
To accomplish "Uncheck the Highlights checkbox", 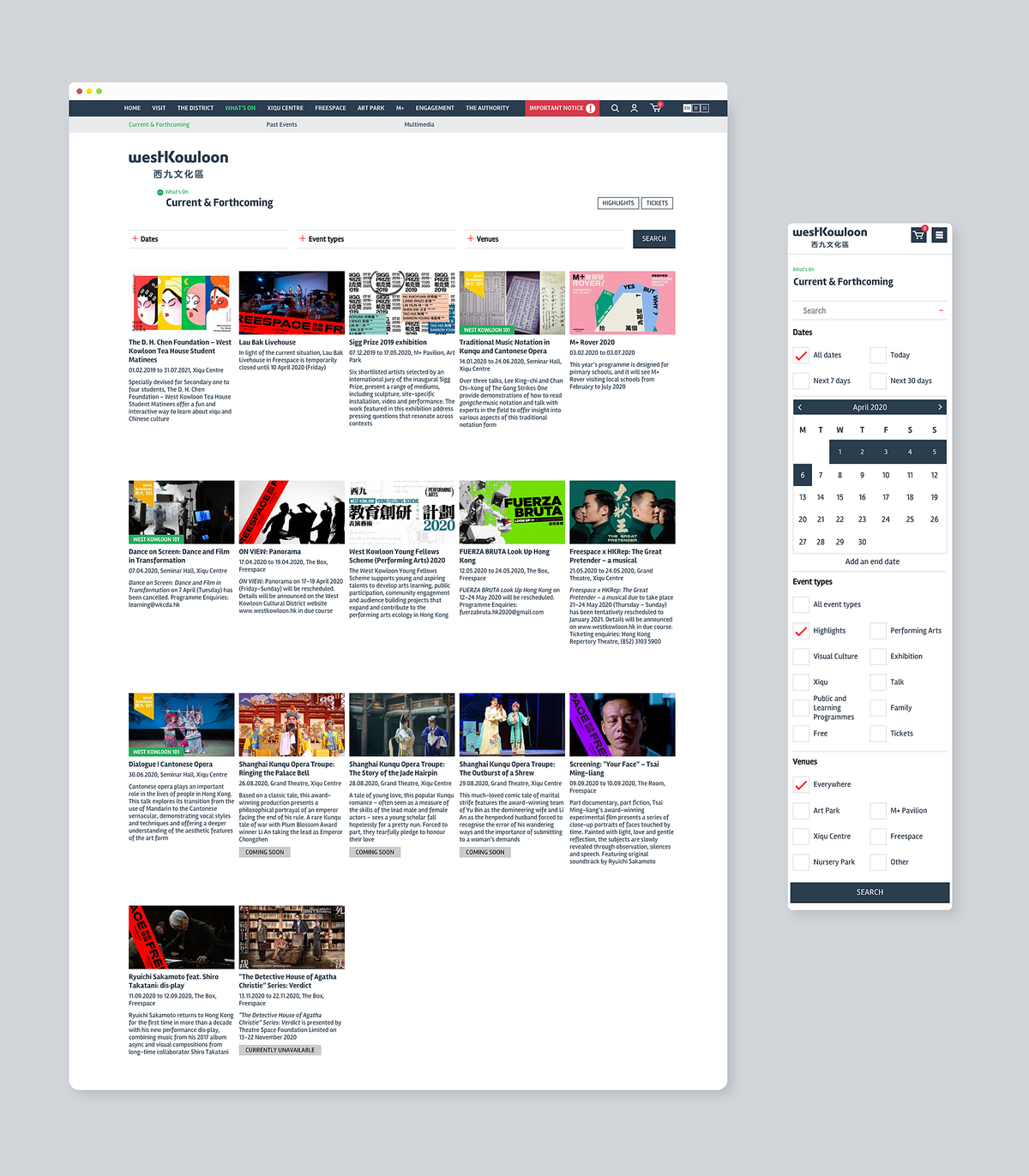I will tap(801, 631).
